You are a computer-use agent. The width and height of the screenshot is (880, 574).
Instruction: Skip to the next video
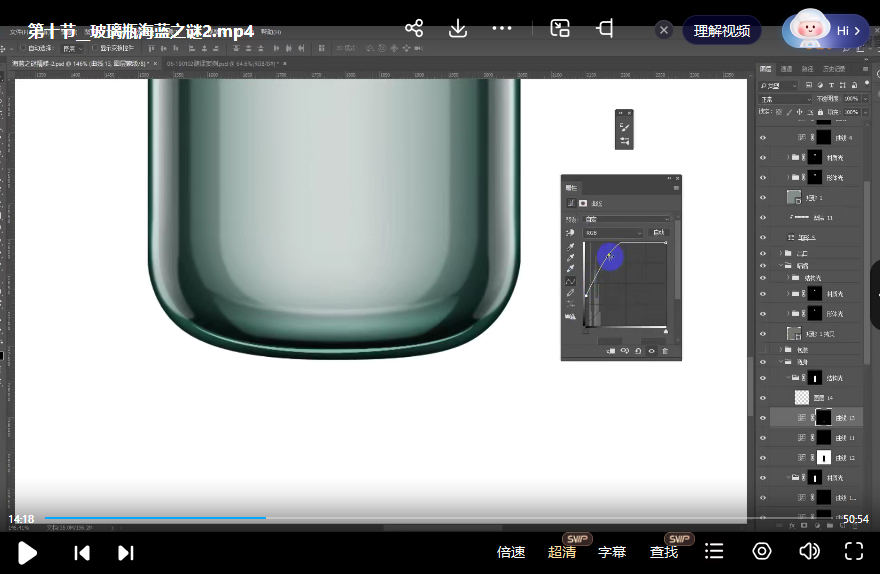[x=126, y=552]
